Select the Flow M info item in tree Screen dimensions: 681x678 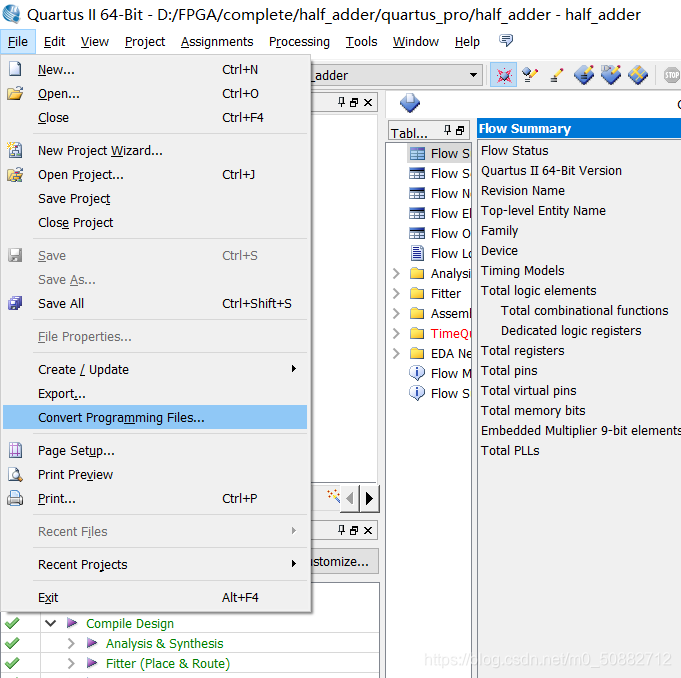pos(440,373)
